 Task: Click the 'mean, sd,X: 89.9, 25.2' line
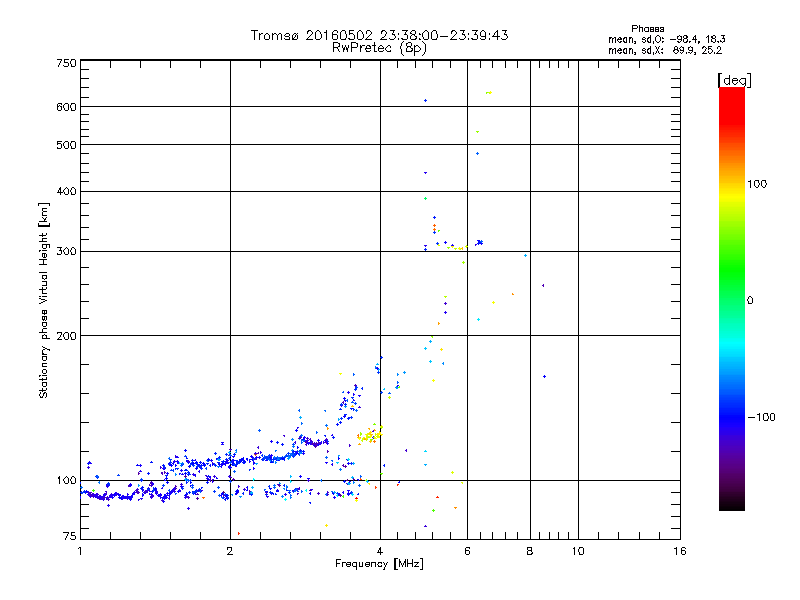(665, 51)
